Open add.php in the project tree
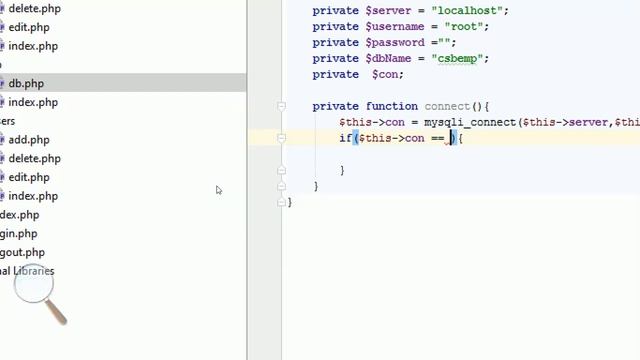Screen dimensions: 640x360 tap(29, 140)
